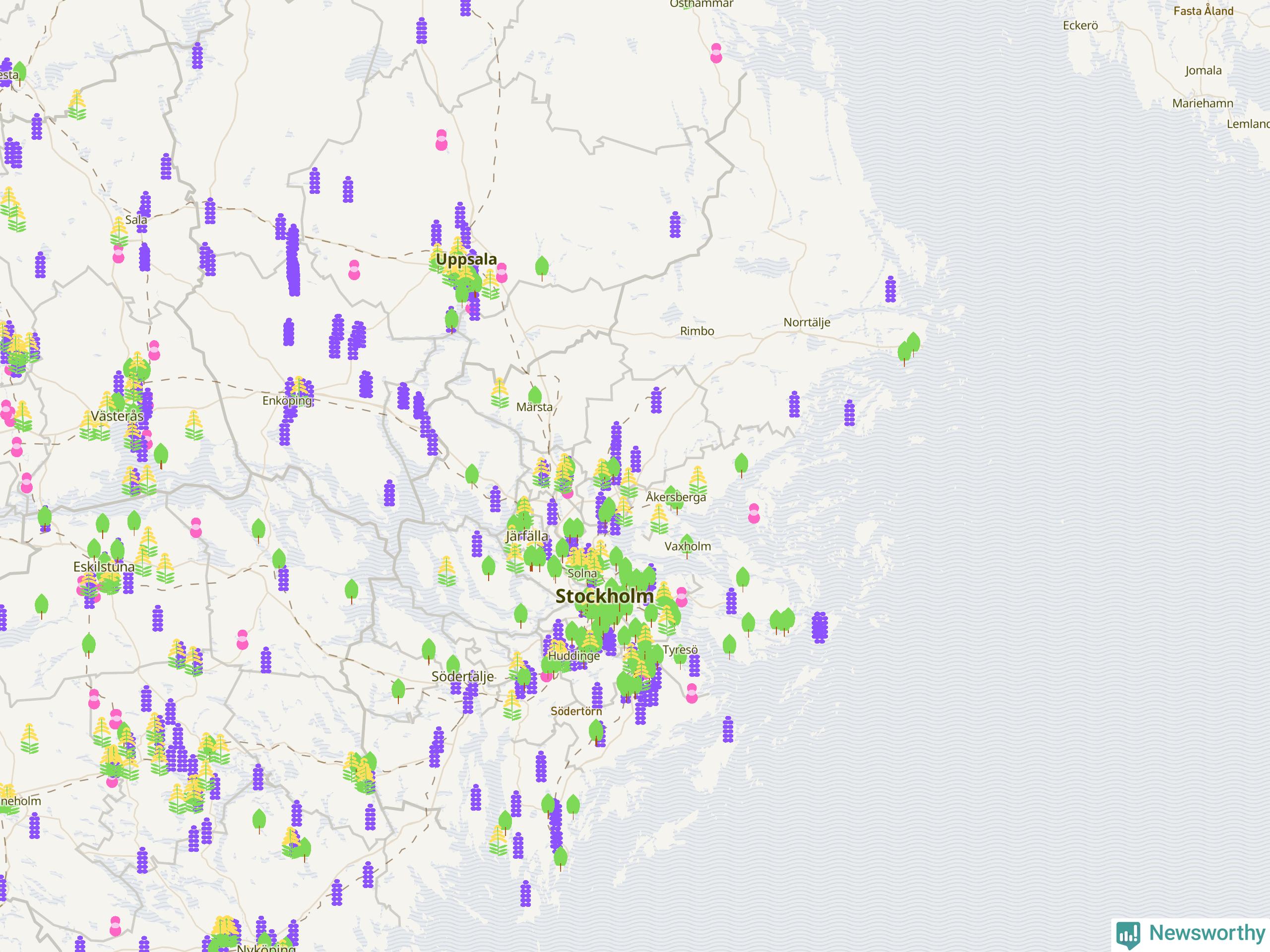Viewport: 1270px width, 952px height.
Task: Click the yellow tree marker west of Märsta
Action: pos(500,393)
